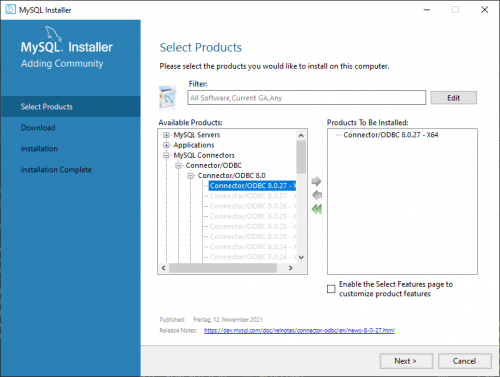Click the horizontal scroll-right arrow
Screen dimensions: 500x377
coord(291,268)
